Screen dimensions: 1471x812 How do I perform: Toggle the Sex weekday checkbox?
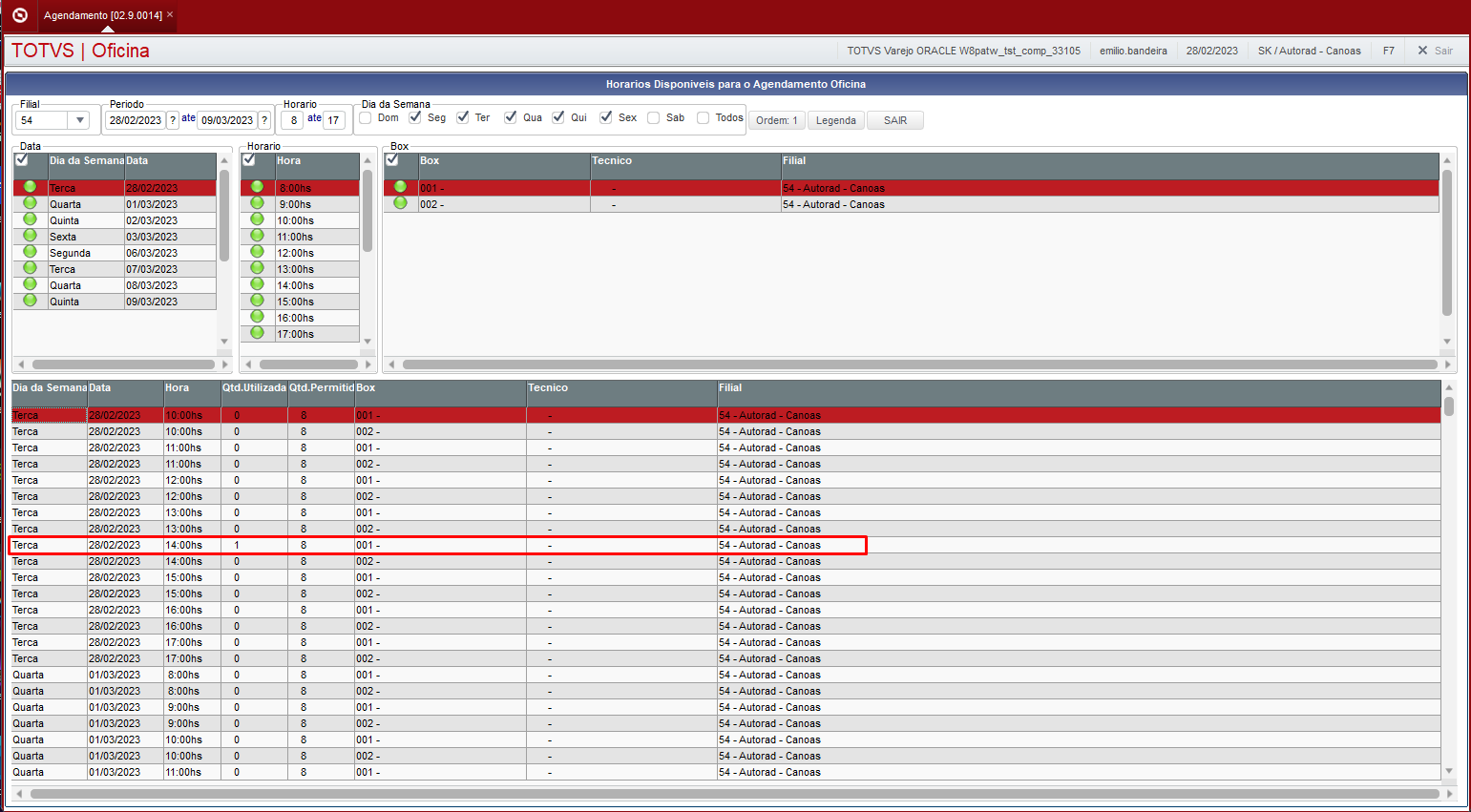(606, 117)
